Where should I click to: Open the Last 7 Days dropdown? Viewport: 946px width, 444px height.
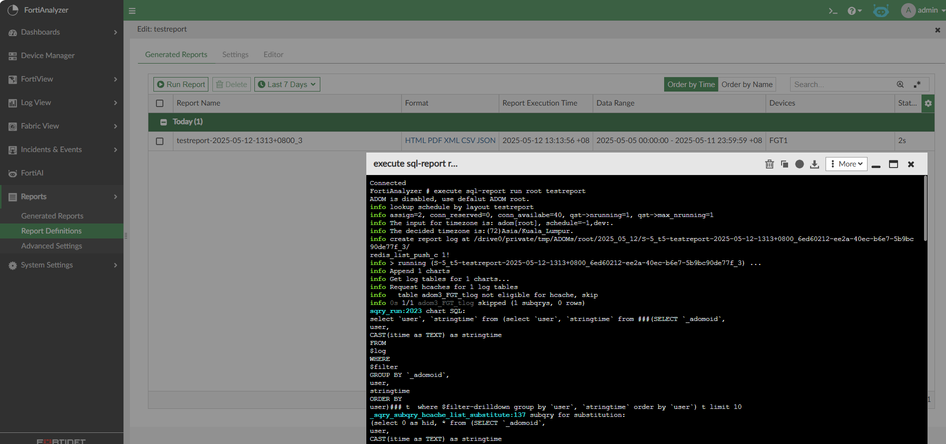(287, 85)
